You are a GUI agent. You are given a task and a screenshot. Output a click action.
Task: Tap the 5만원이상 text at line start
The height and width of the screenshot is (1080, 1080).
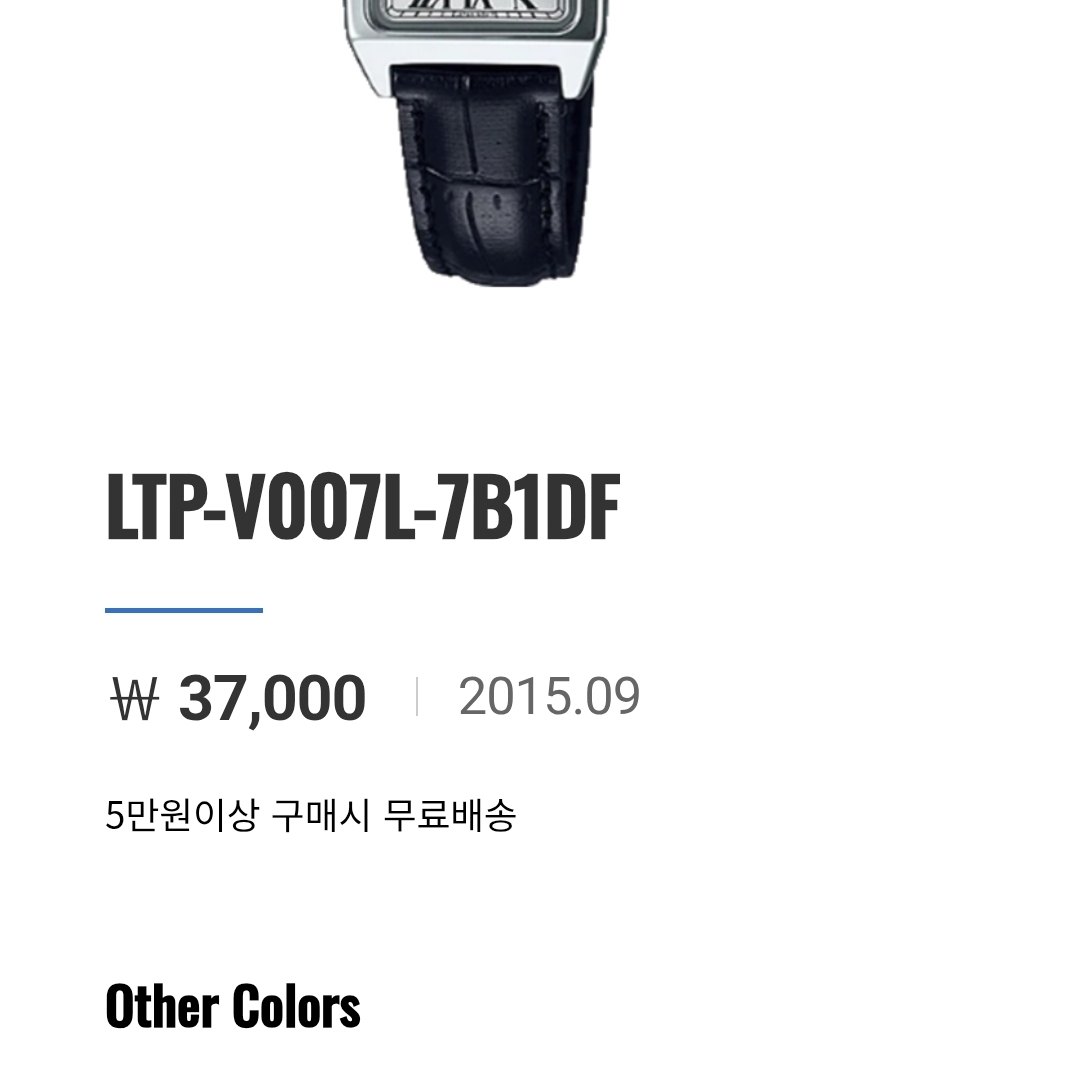coord(182,815)
